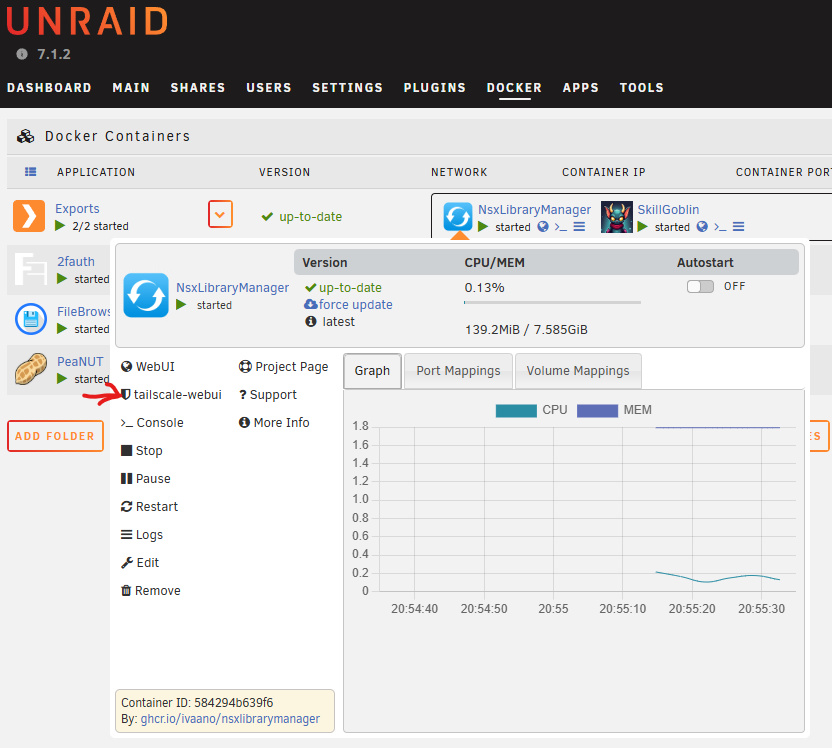The width and height of the screenshot is (832, 748).
Task: Open Project Page link
Action: [283, 367]
